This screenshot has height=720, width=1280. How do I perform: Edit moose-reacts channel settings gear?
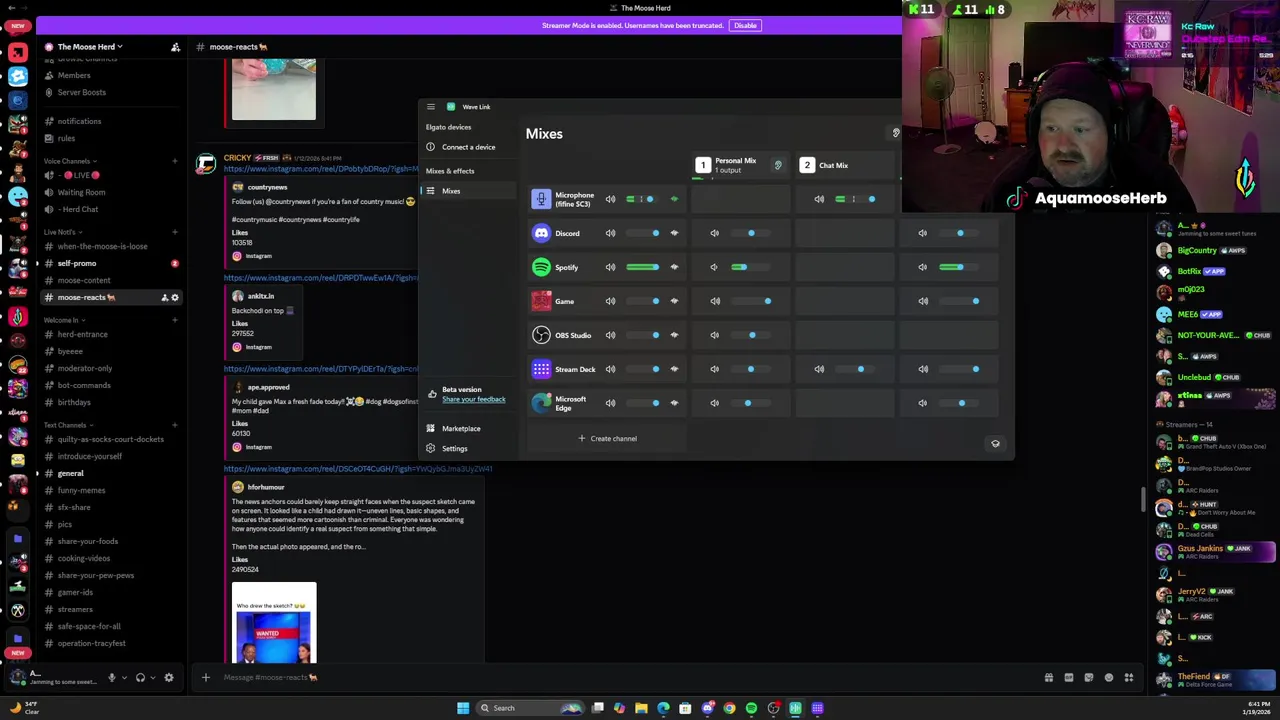point(175,297)
